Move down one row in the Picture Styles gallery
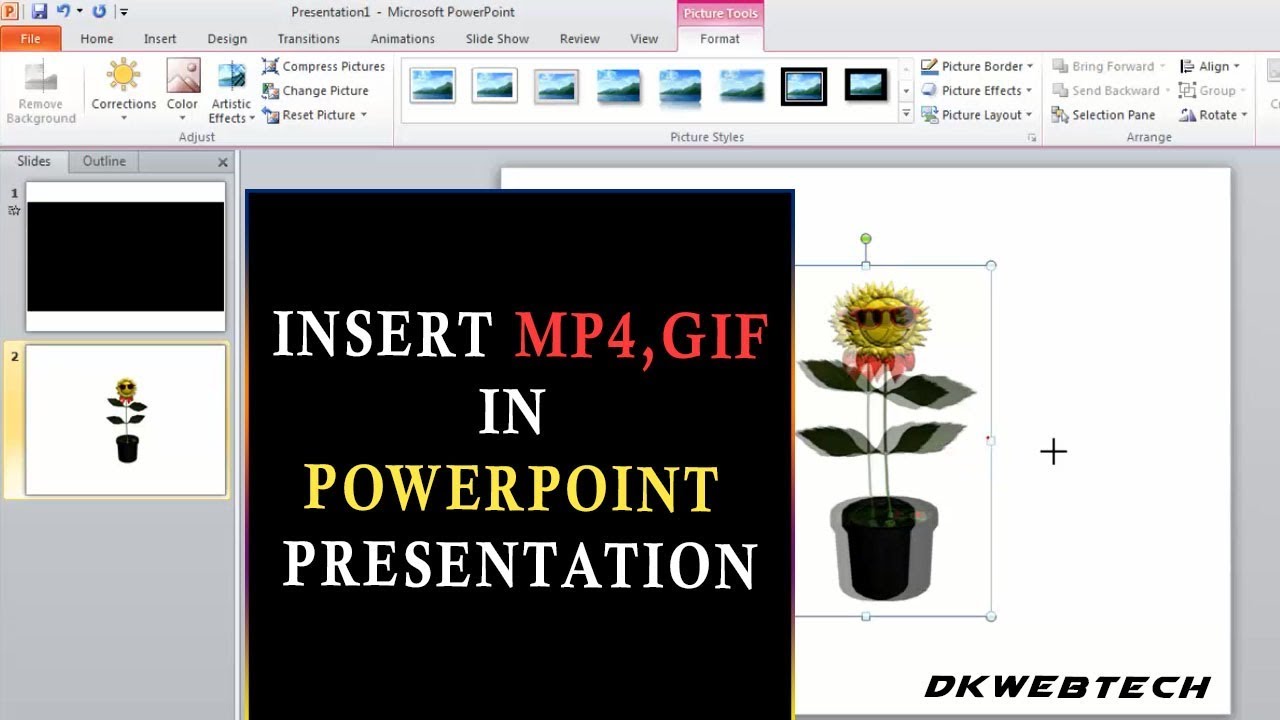1280x720 pixels. (906, 90)
